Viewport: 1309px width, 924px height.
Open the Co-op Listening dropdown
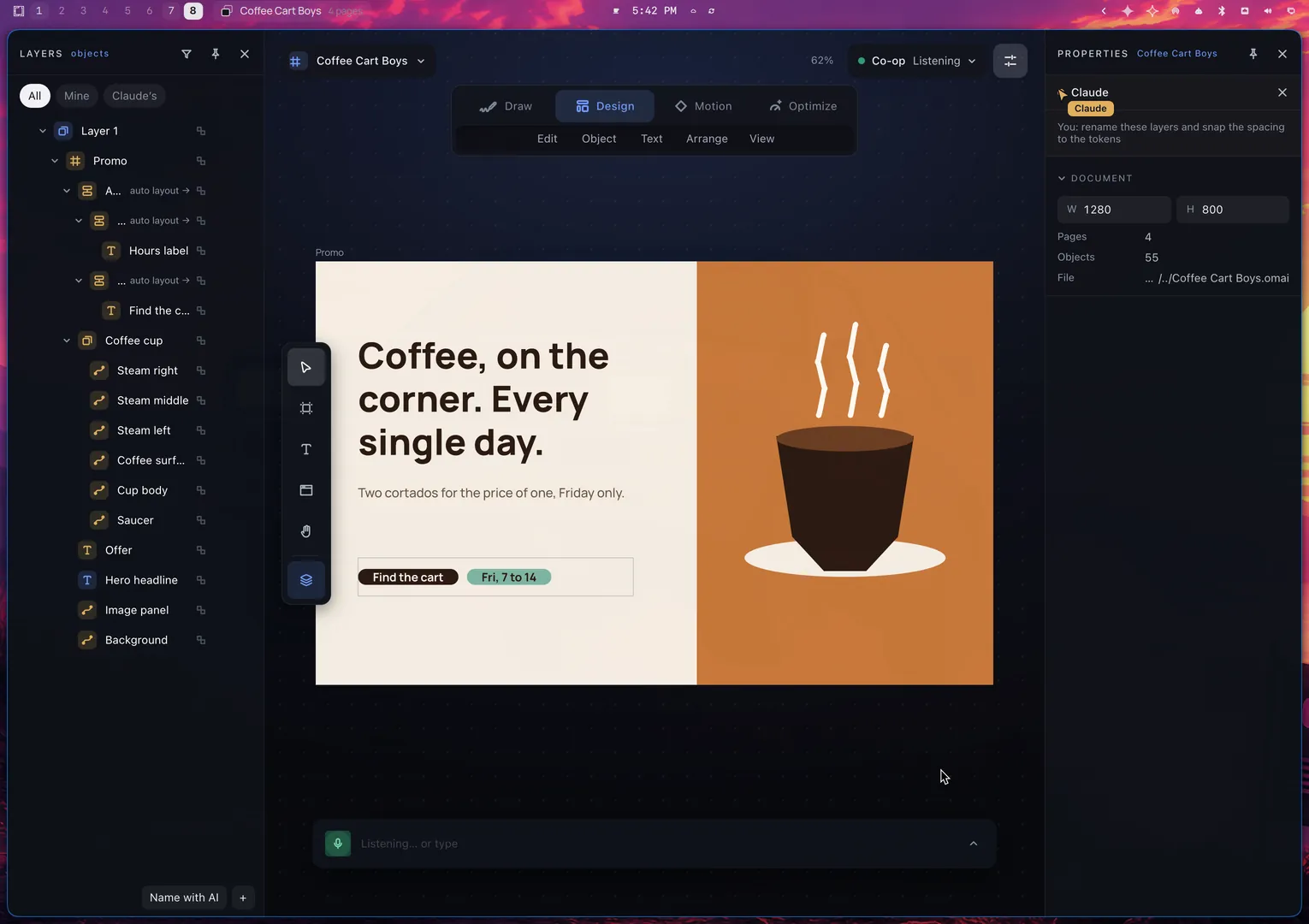point(916,61)
